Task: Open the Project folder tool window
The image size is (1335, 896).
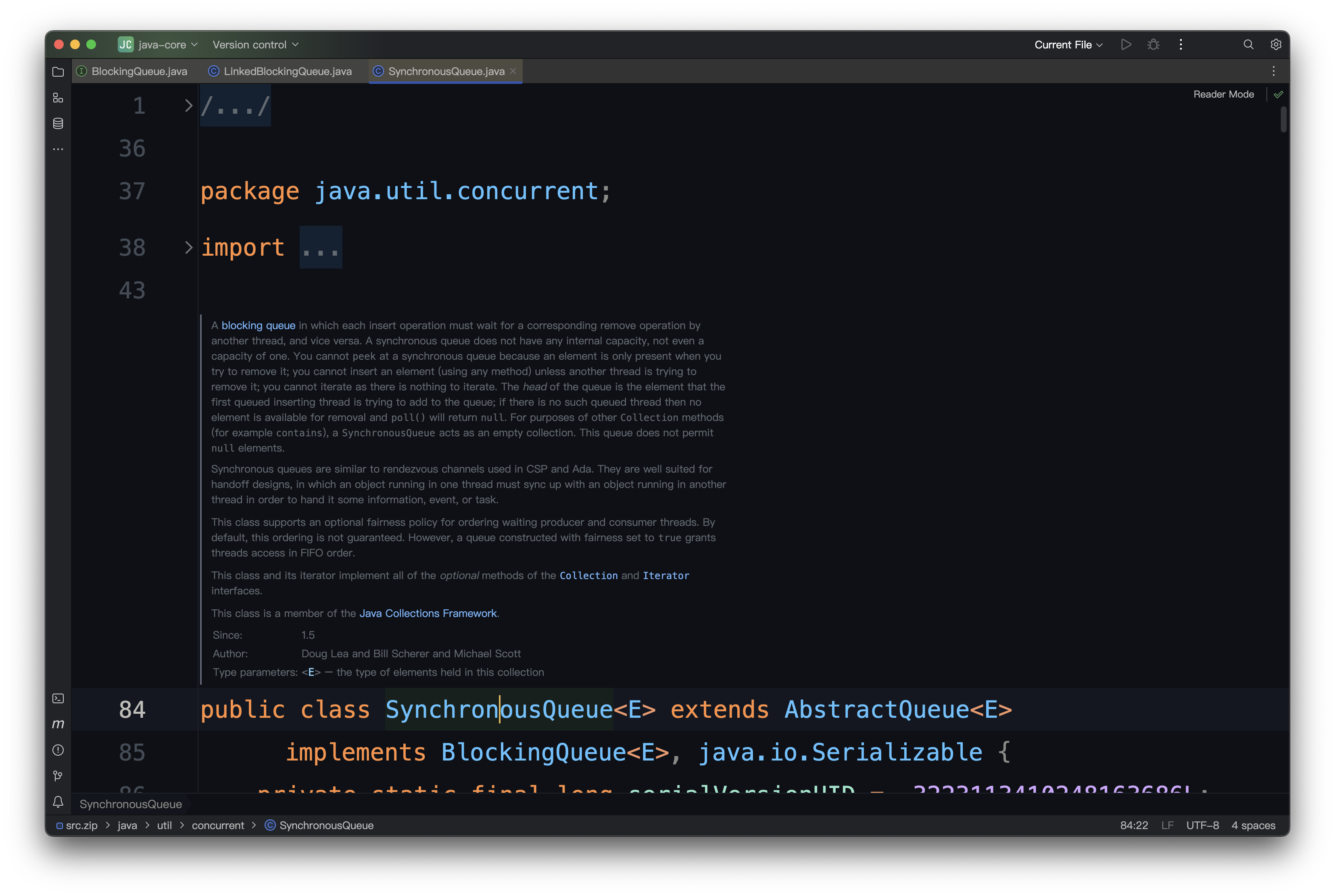Action: (x=58, y=72)
